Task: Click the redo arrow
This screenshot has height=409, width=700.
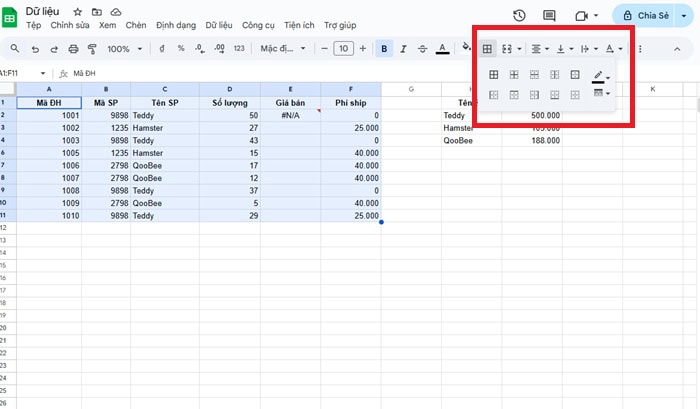Action: 54,49
